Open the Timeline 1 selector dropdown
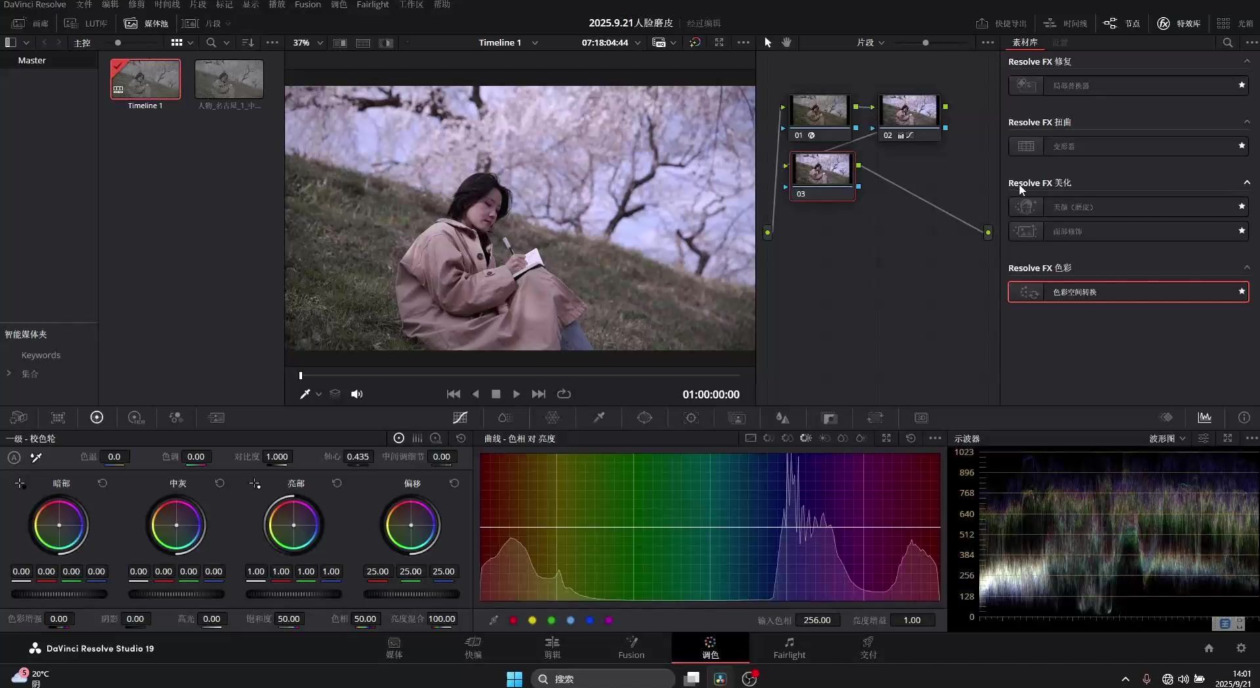Screen dimensions: 1260x688 pyautogui.click(x=508, y=43)
